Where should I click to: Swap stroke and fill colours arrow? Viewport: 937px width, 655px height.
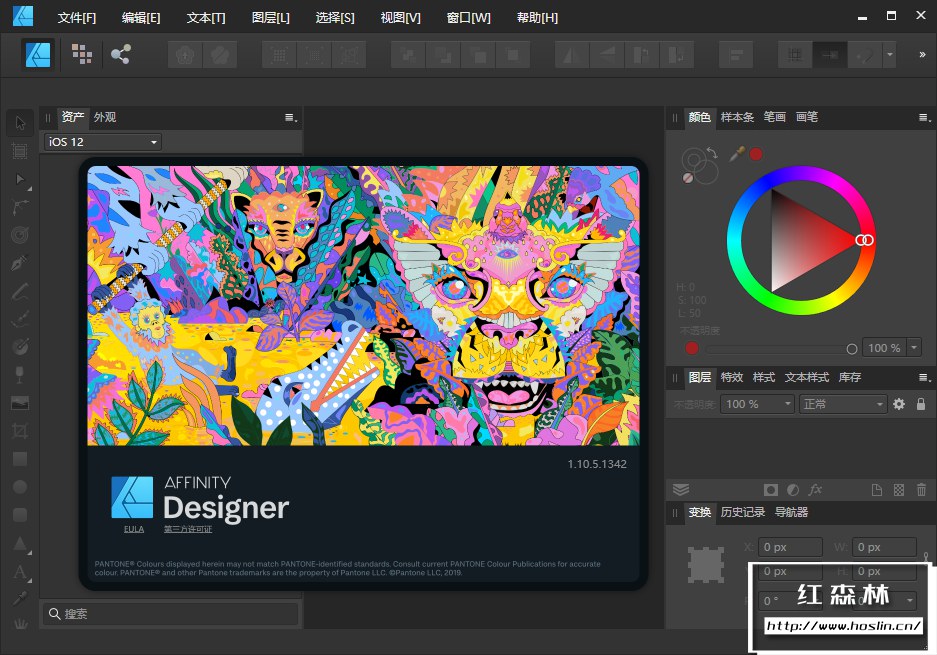point(712,153)
